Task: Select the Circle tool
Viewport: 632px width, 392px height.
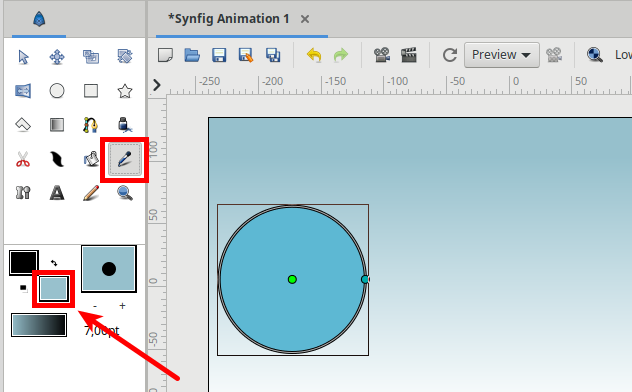Action: pos(57,91)
